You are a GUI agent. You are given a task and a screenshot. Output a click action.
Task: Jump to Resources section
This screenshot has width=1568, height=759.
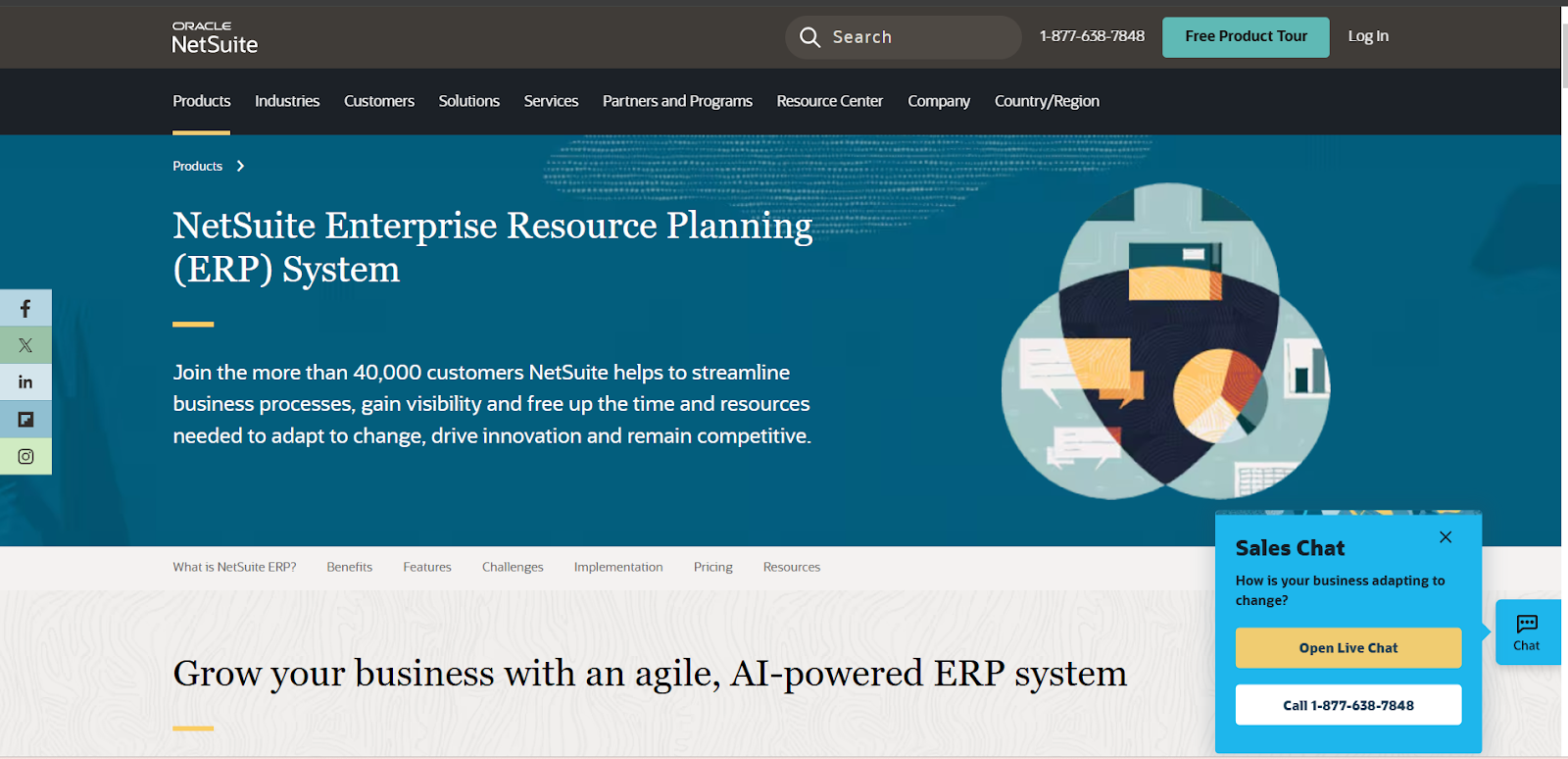tap(792, 567)
